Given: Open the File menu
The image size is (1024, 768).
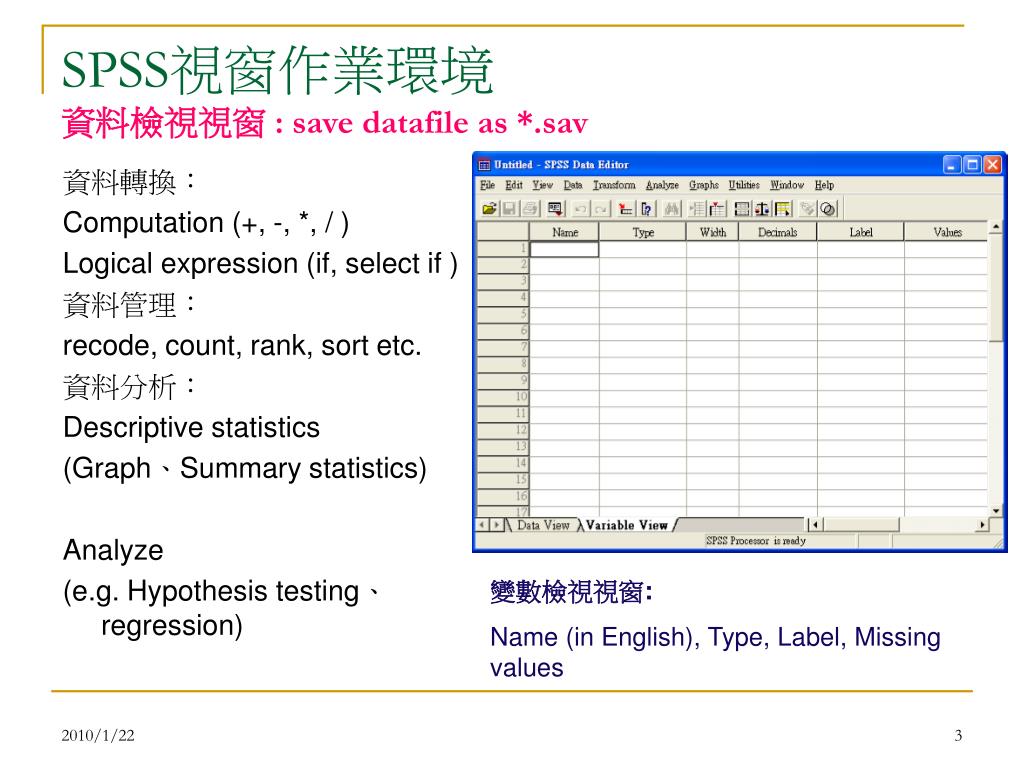Looking at the screenshot, I should [487, 185].
